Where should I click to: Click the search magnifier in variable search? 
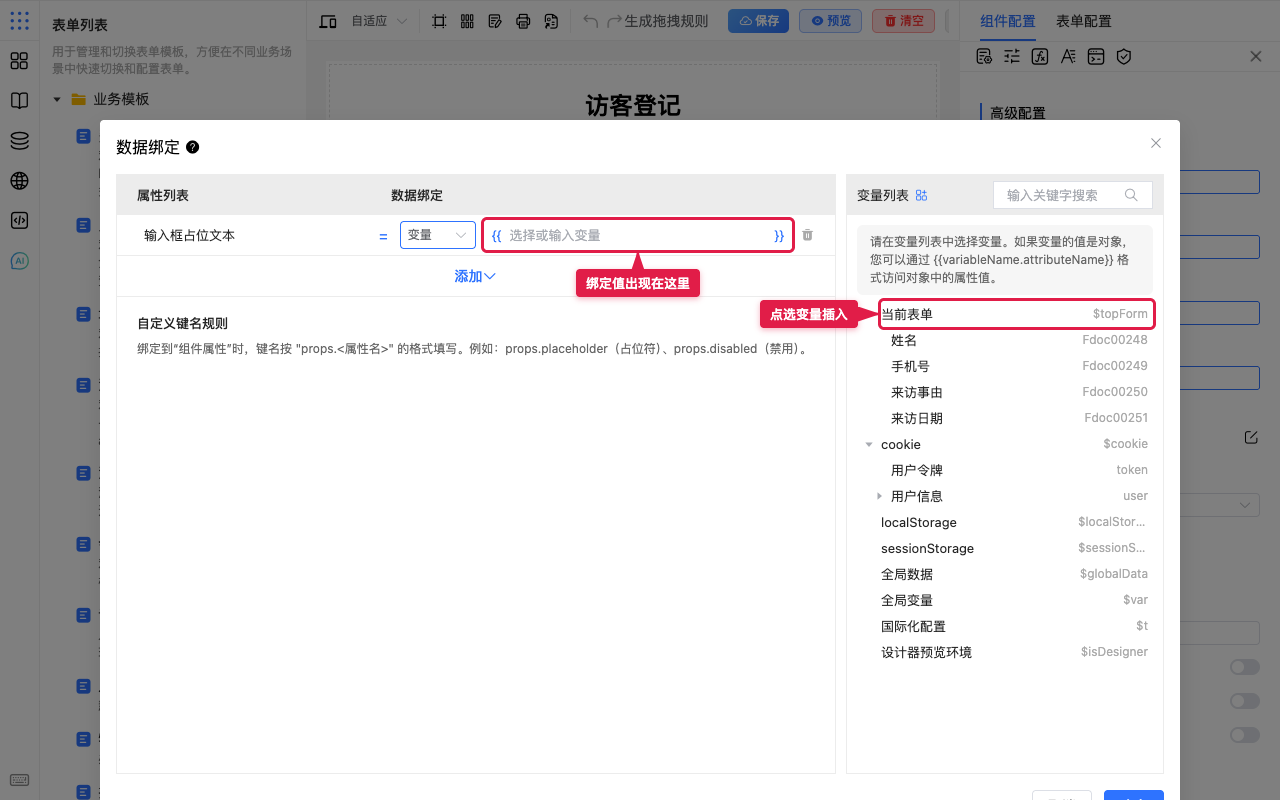point(1132,195)
